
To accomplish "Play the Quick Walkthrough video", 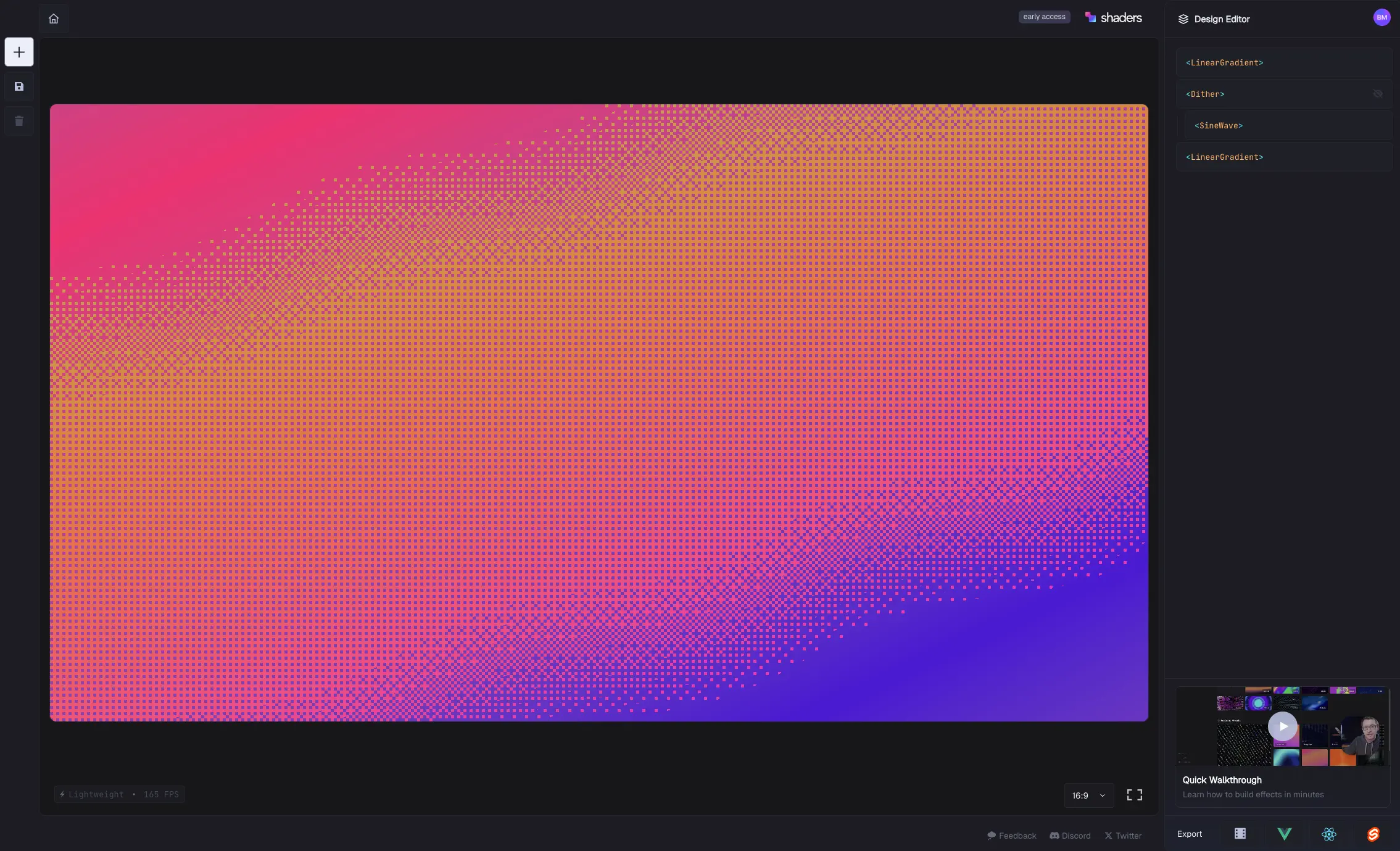I will [x=1283, y=726].
